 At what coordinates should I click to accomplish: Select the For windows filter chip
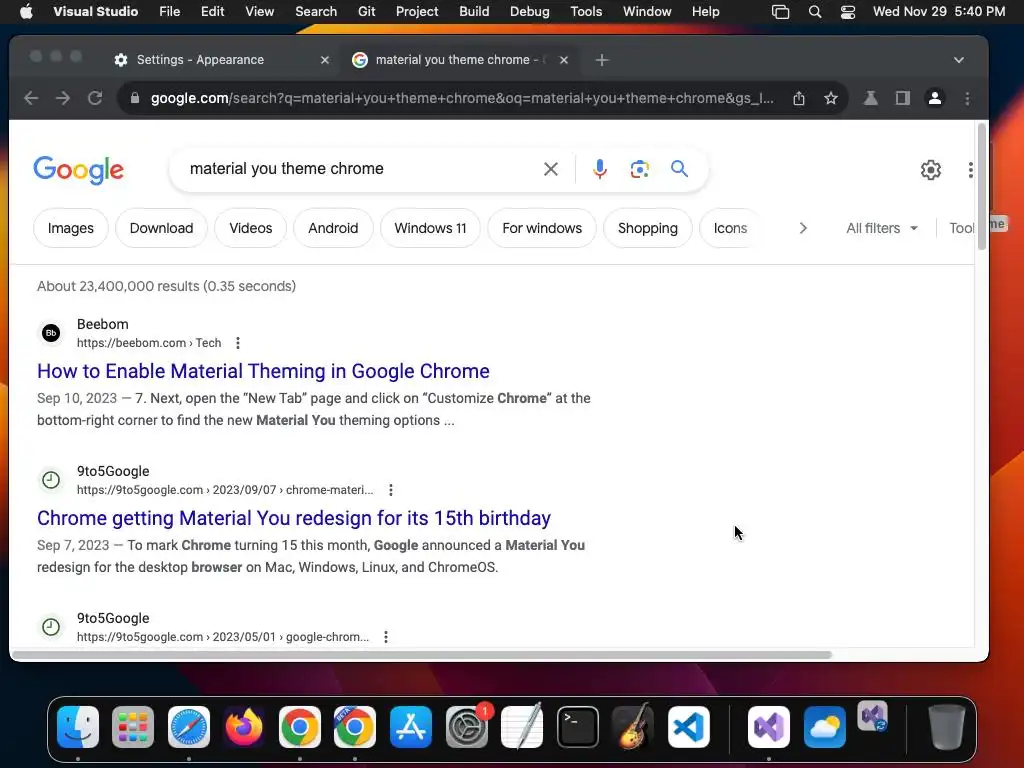pyautogui.click(x=542, y=228)
